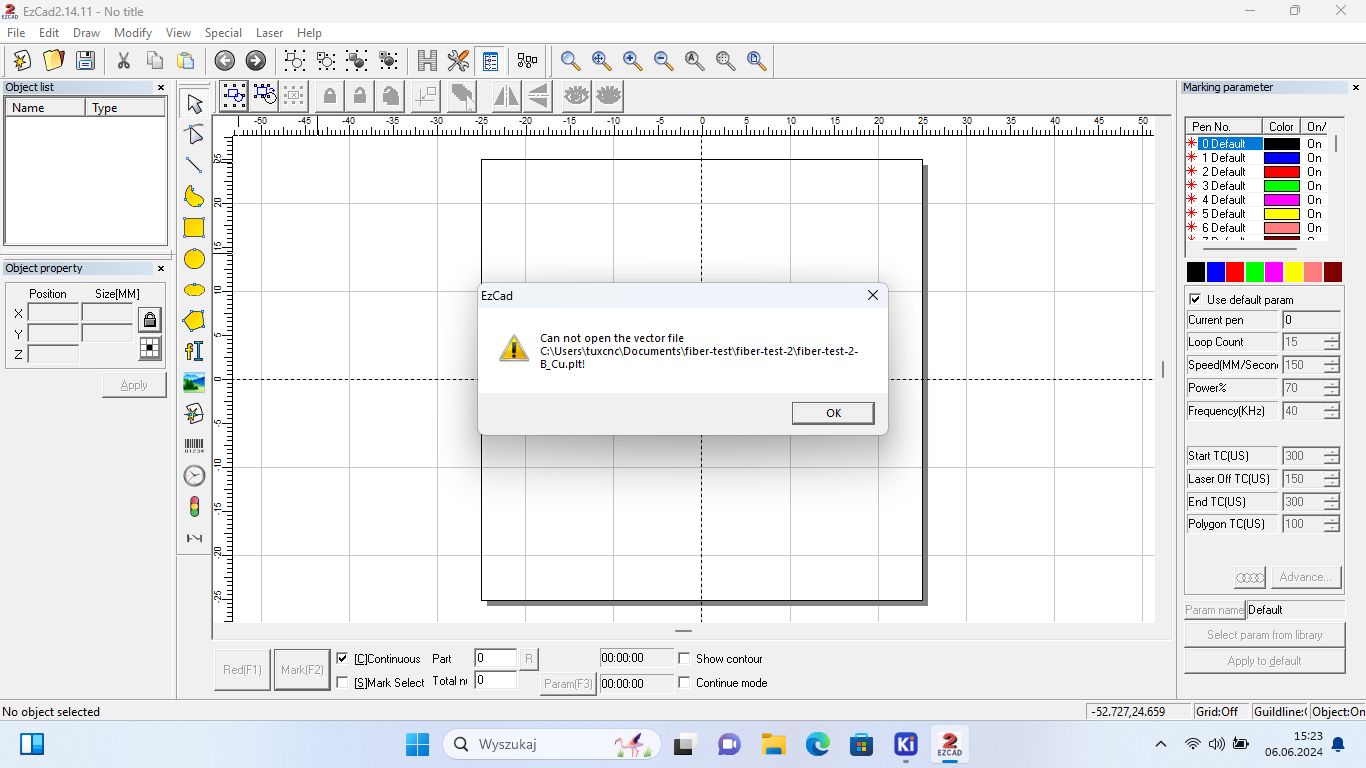The width and height of the screenshot is (1366, 768).
Task: Select the Rectangle drawing tool
Action: point(194,227)
